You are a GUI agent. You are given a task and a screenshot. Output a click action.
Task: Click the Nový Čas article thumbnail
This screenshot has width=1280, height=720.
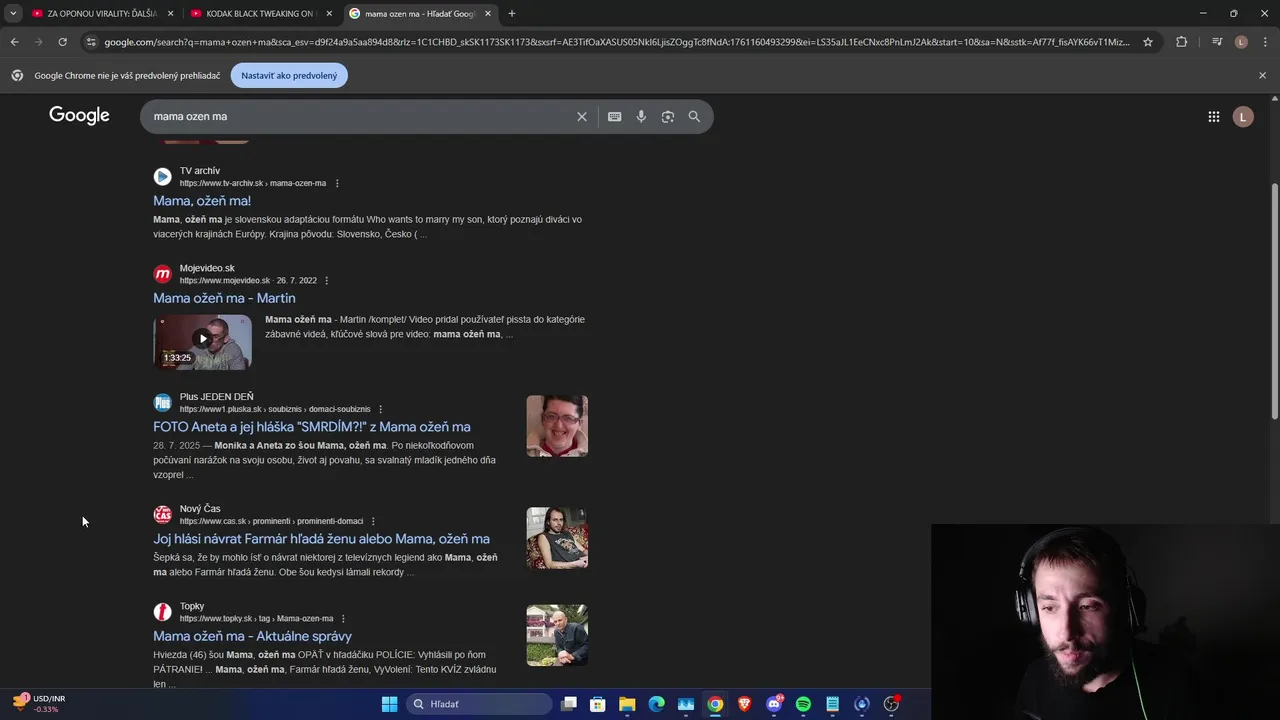click(557, 538)
